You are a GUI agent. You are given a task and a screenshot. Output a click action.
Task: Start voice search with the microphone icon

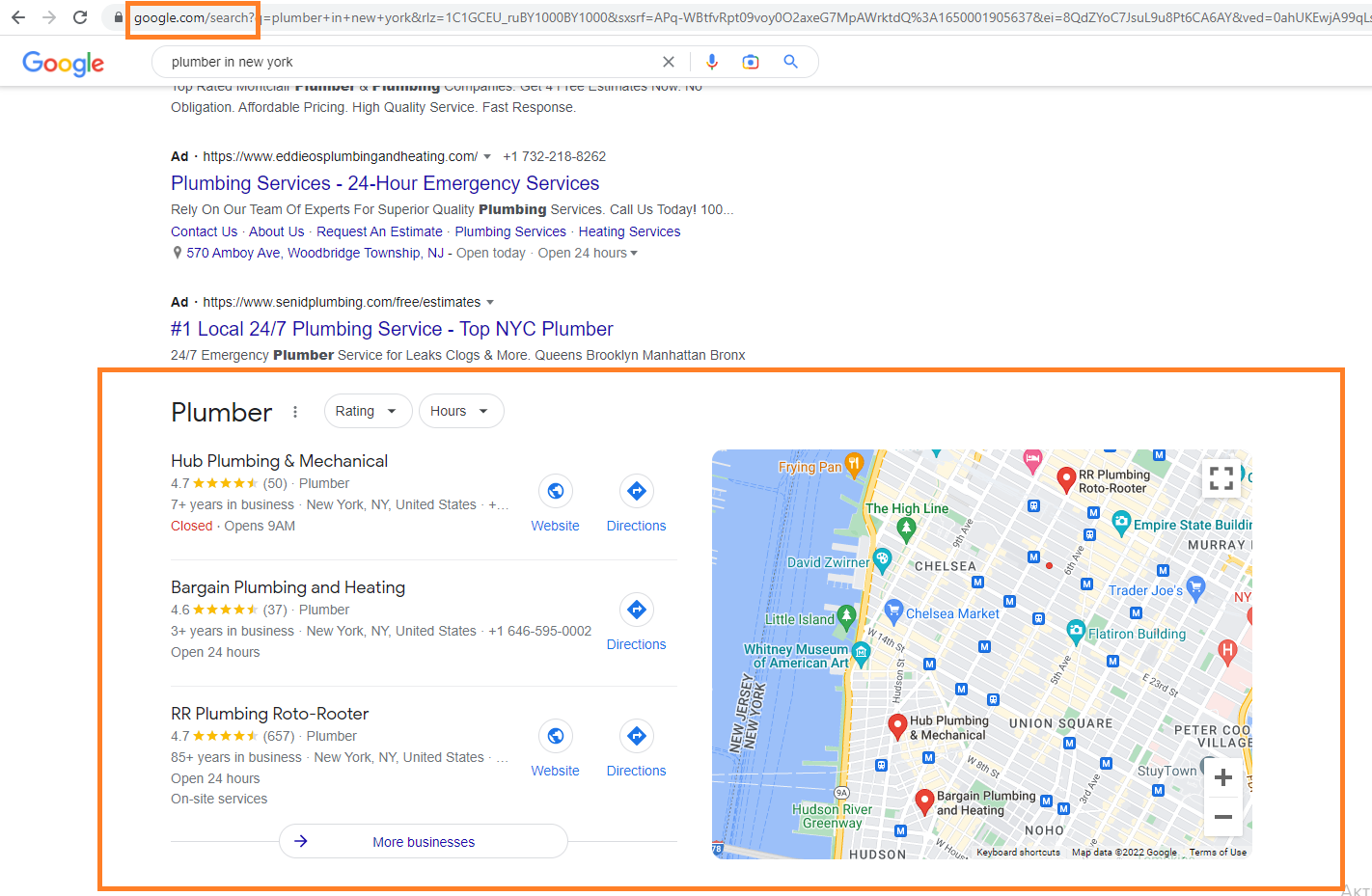pos(712,62)
